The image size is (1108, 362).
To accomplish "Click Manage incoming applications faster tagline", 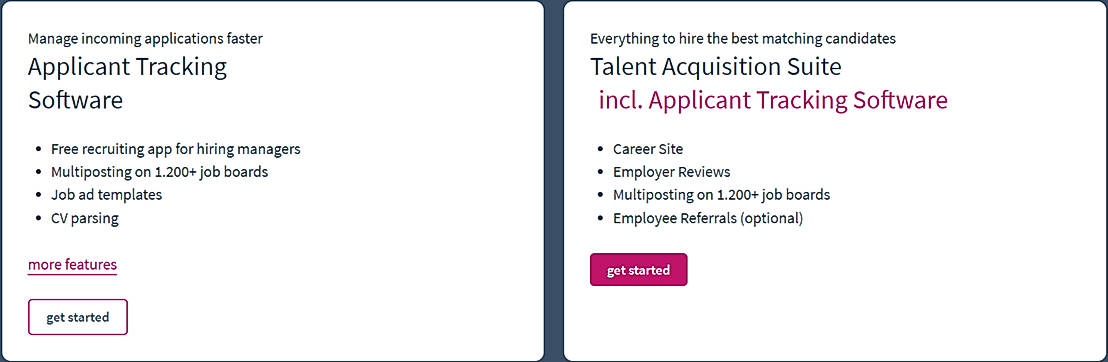I will pyautogui.click(x=145, y=38).
